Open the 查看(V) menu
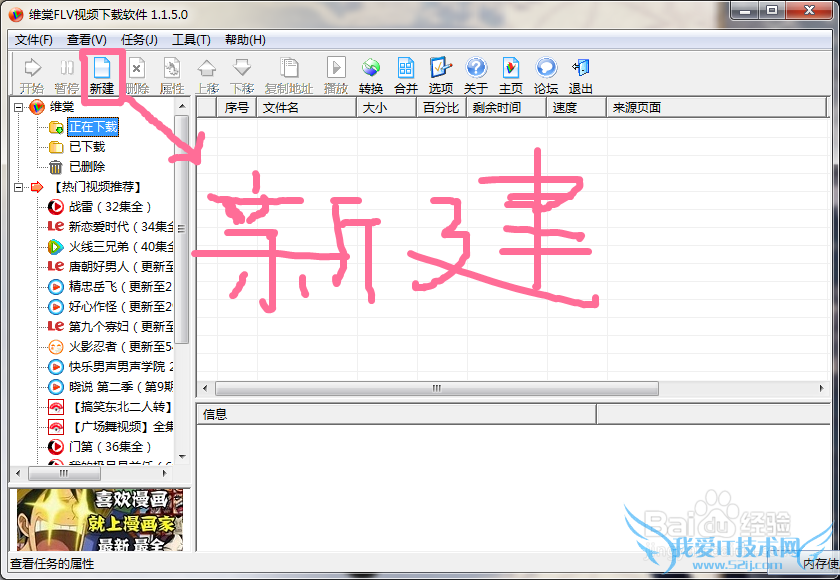 point(86,40)
